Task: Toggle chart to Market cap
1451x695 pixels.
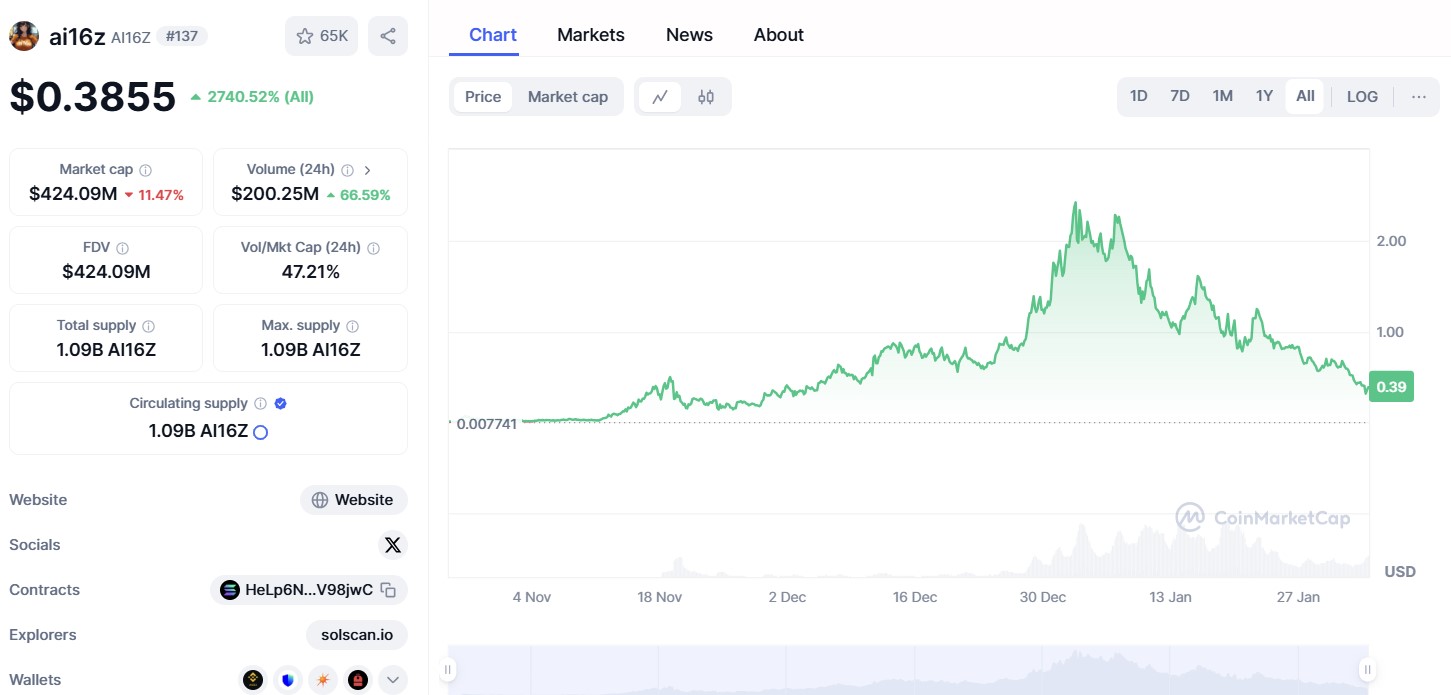Action: pos(567,97)
